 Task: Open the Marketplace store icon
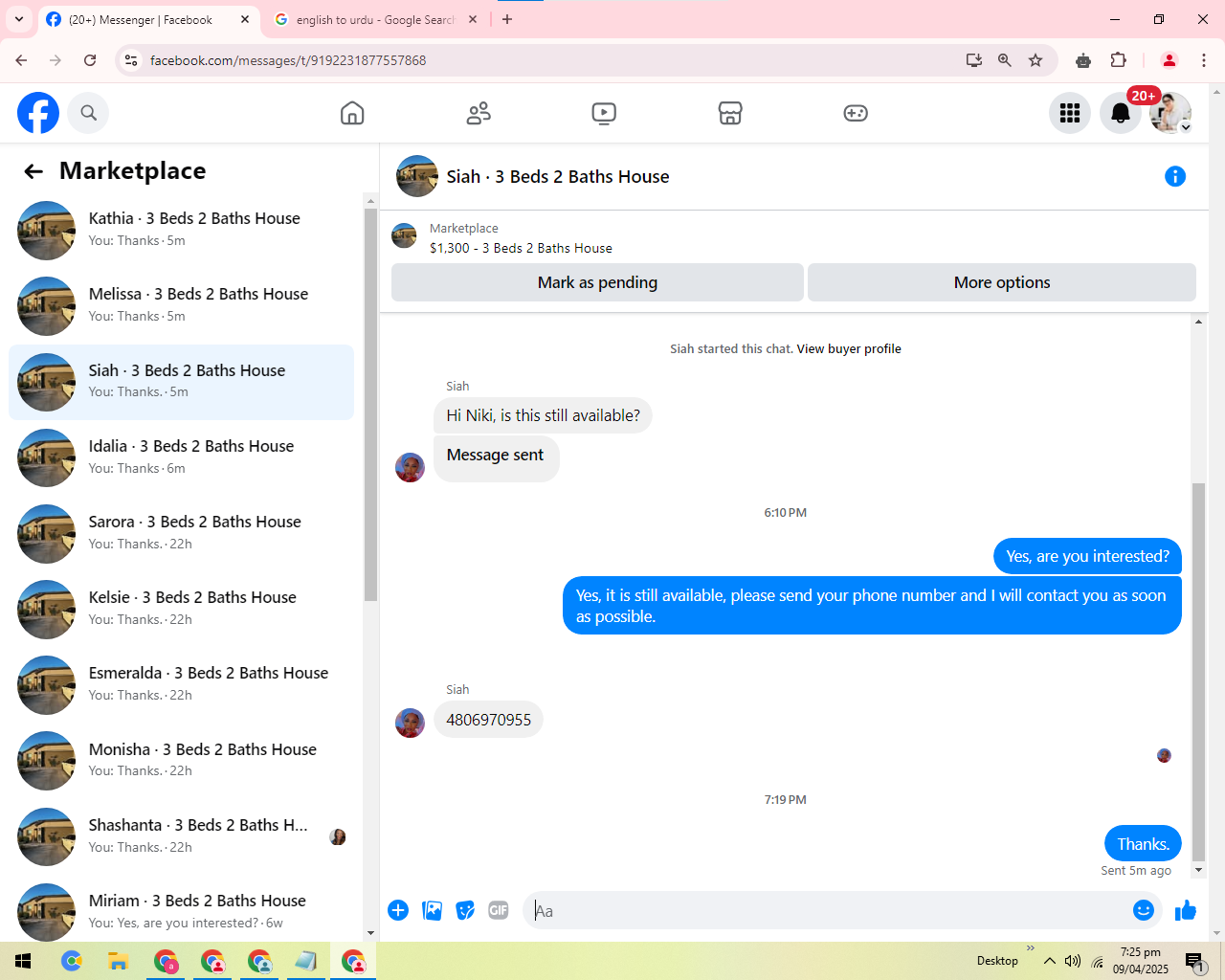click(x=730, y=113)
